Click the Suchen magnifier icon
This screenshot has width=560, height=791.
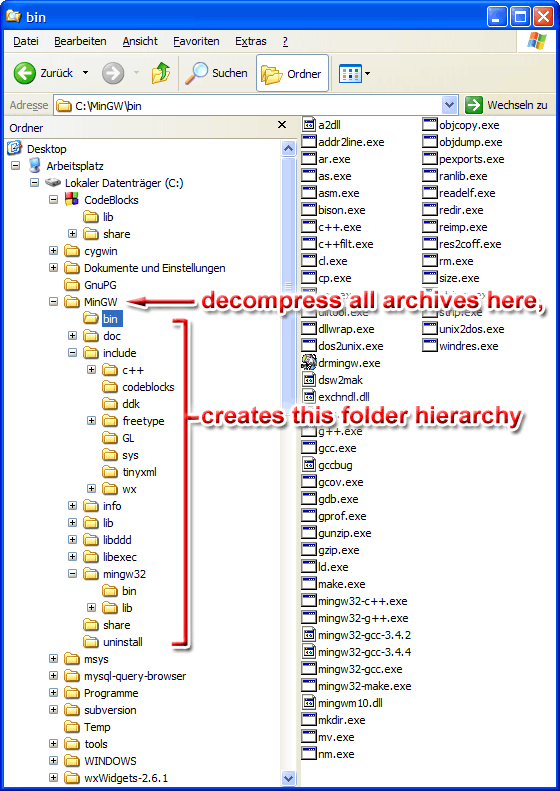tap(196, 74)
